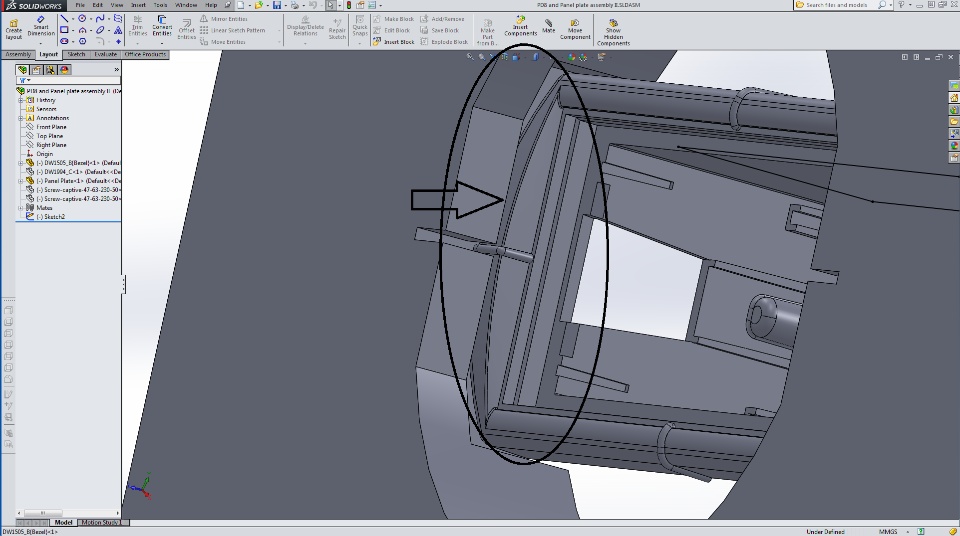960x536 pixels.
Task: Select the Arc sketch tool
Action: click(x=82, y=29)
